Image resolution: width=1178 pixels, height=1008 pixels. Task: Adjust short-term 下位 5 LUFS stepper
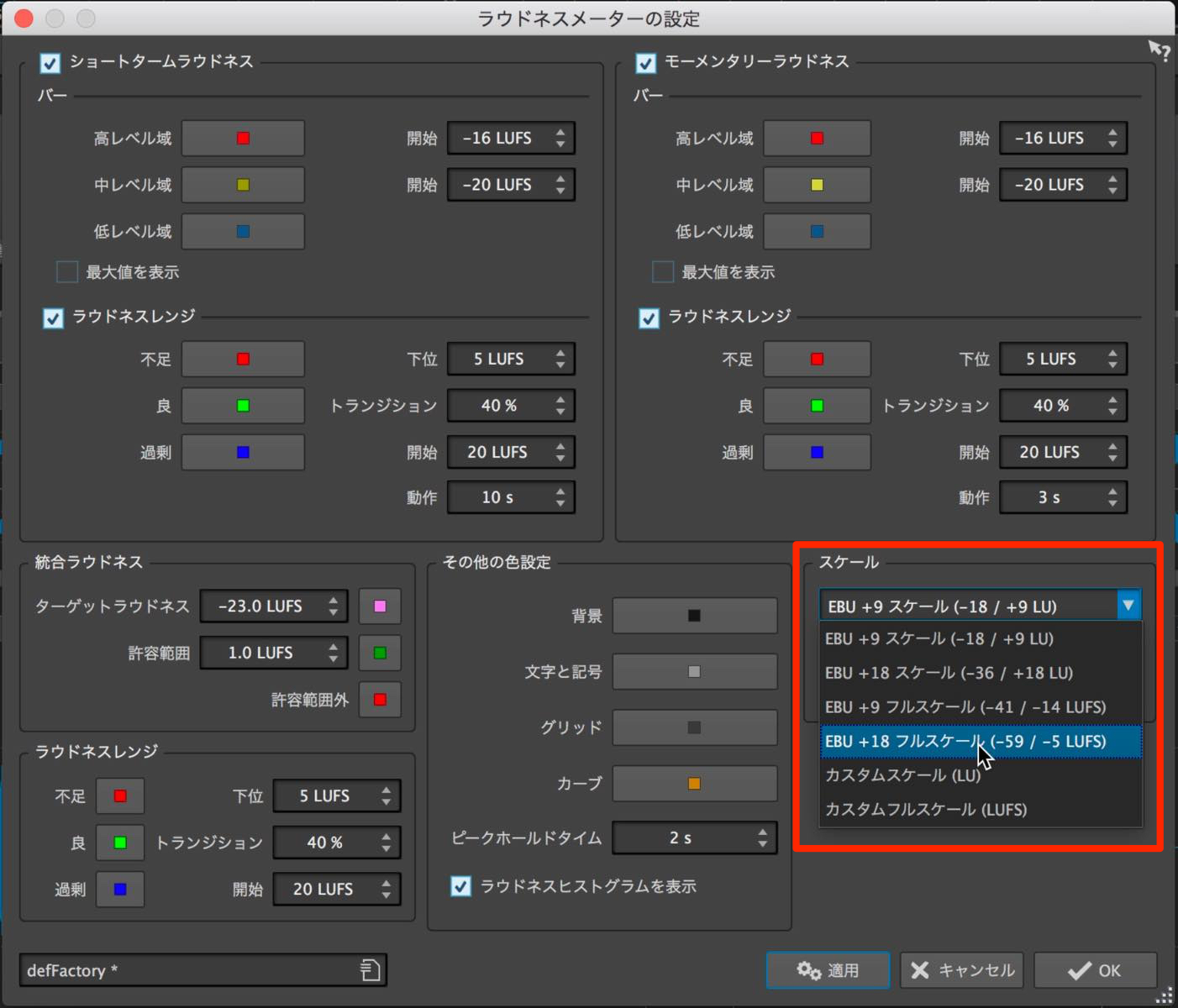click(560, 360)
